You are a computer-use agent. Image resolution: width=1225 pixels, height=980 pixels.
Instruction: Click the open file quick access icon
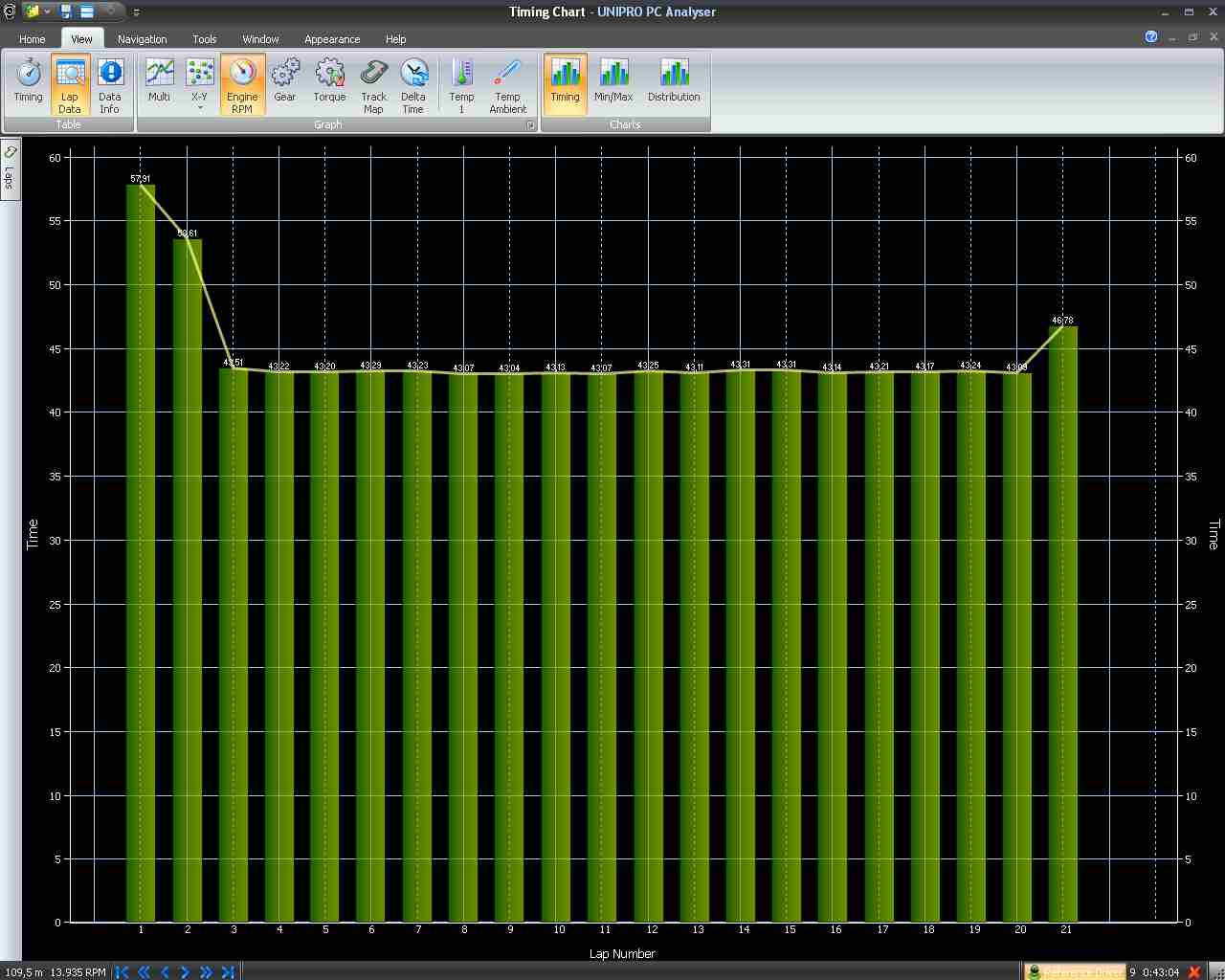click(x=33, y=11)
